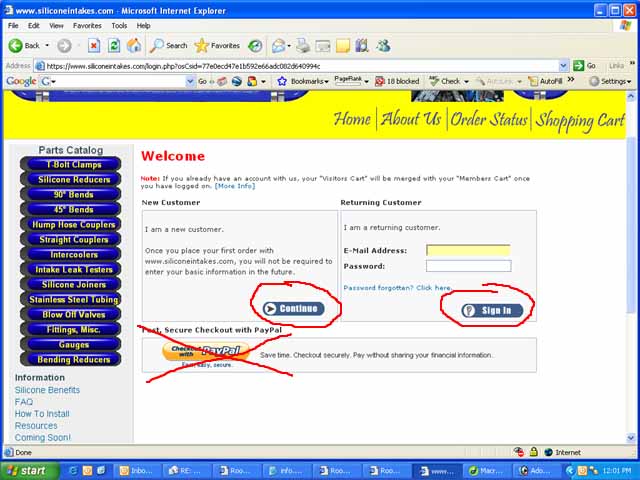This screenshot has width=640, height=480.
Task: Click the E-Mail Address input field
Action: [x=468, y=250]
